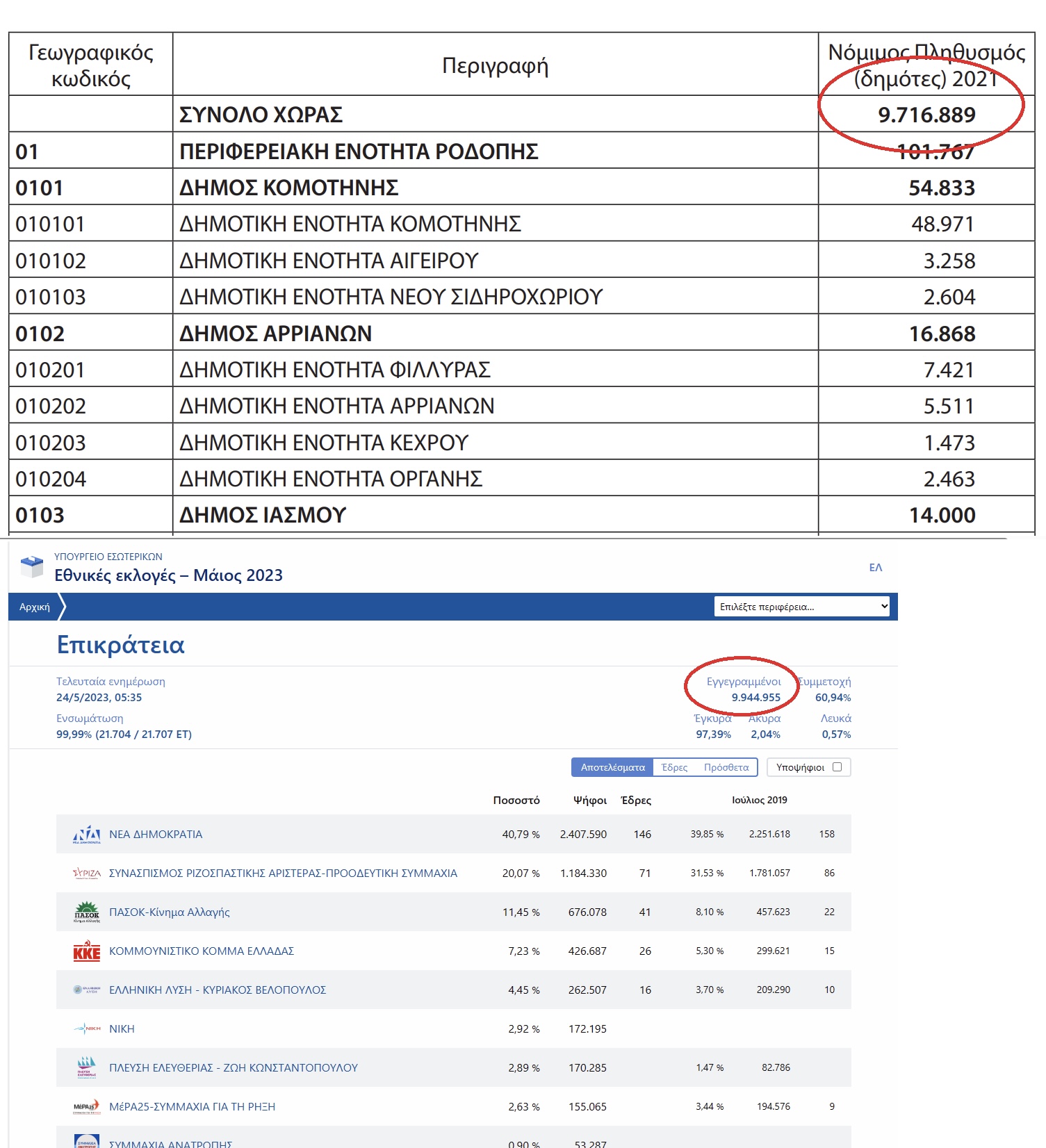Click the red KKE party logo
This screenshot has width=1046, height=1148.
point(87,951)
